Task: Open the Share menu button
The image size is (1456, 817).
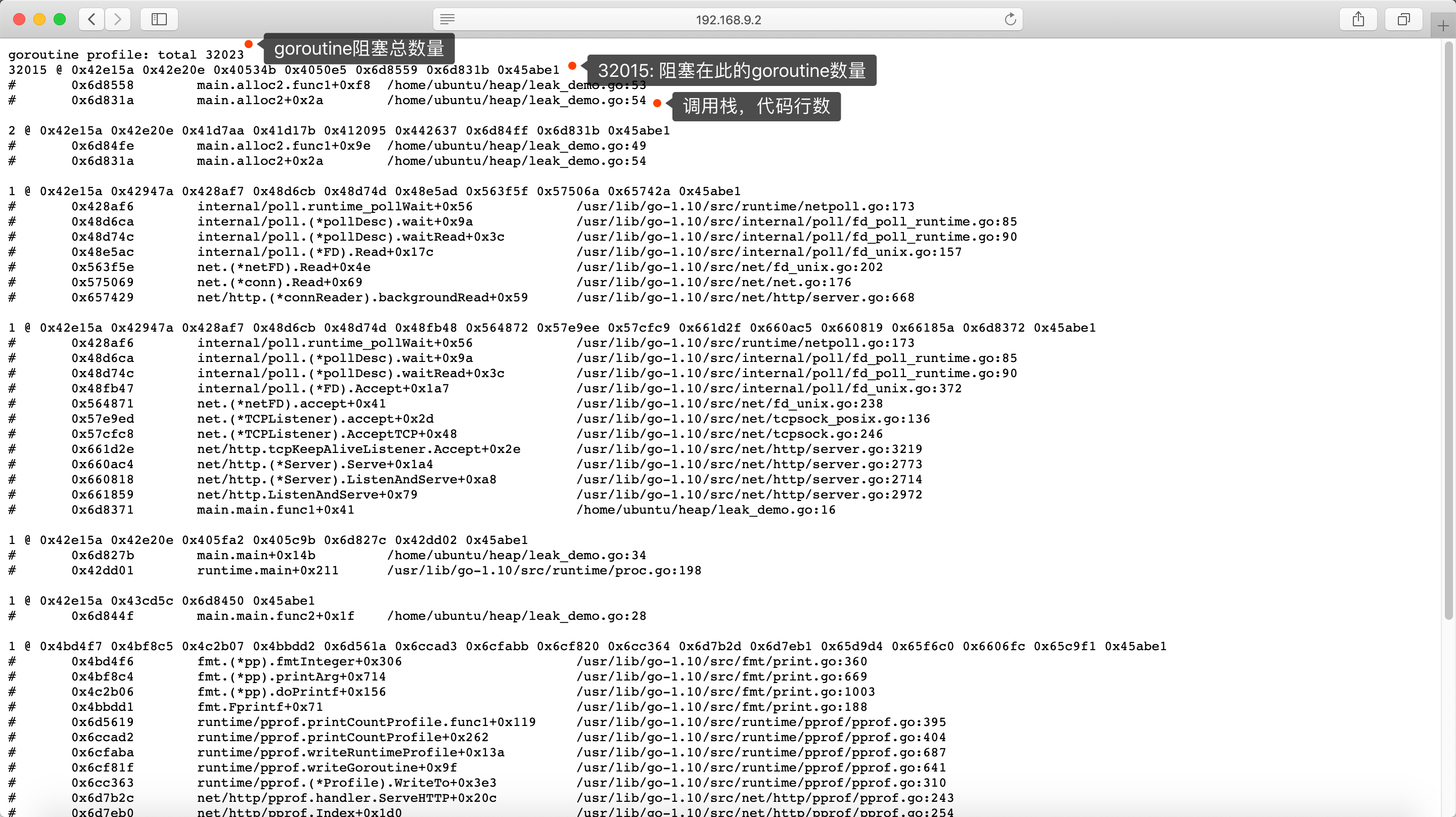Action: [1358, 19]
